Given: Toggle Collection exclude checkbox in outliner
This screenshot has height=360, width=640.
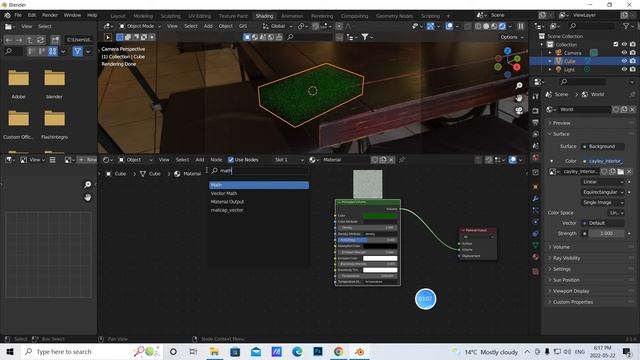Looking at the screenshot, I should pyautogui.click(x=616, y=44).
